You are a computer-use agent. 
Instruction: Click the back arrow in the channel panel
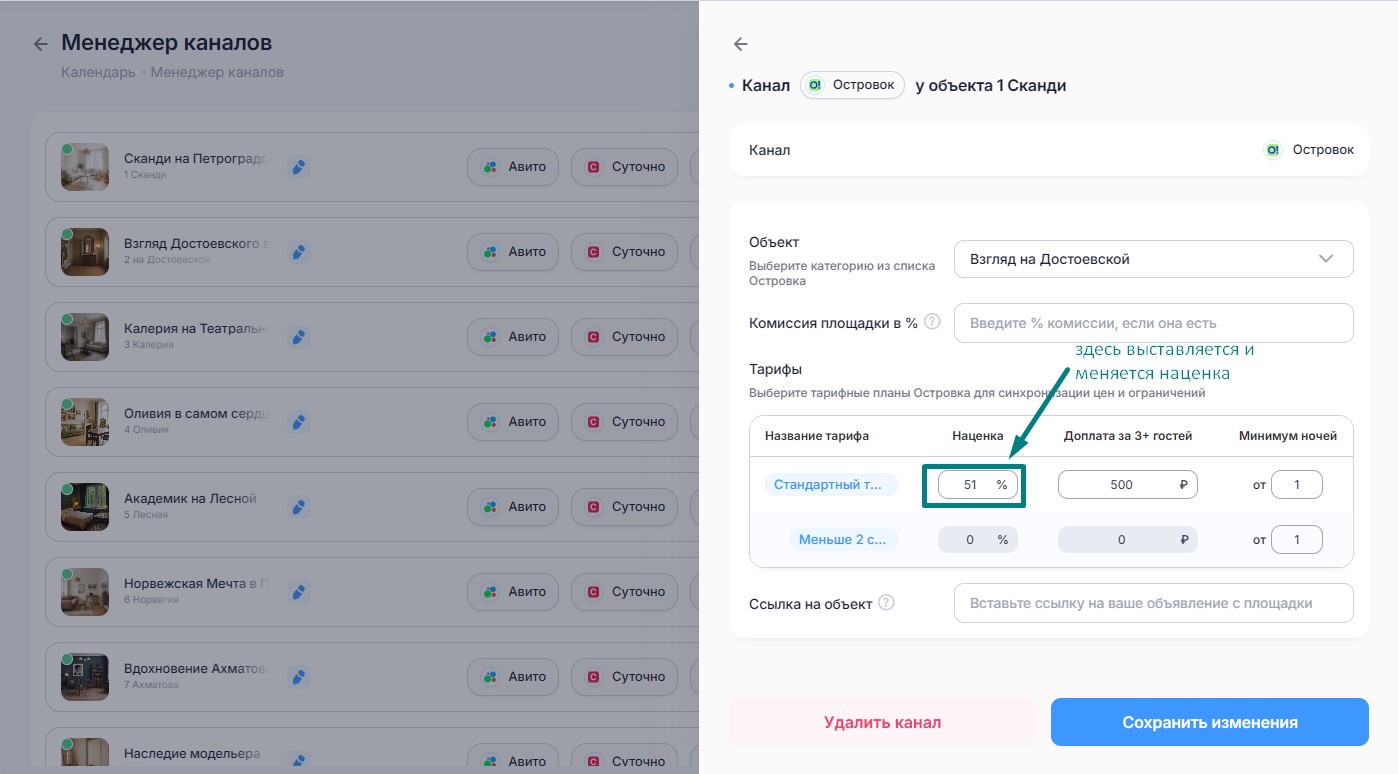point(740,44)
